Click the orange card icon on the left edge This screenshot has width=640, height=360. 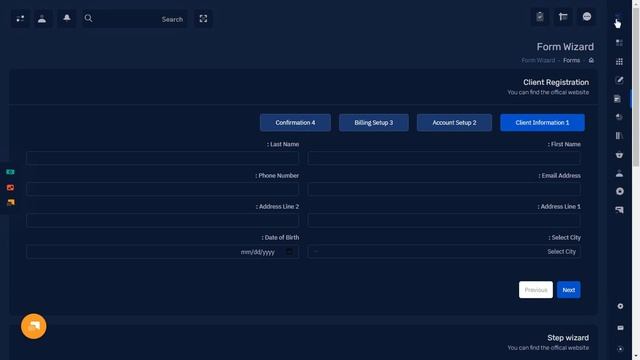10,202
